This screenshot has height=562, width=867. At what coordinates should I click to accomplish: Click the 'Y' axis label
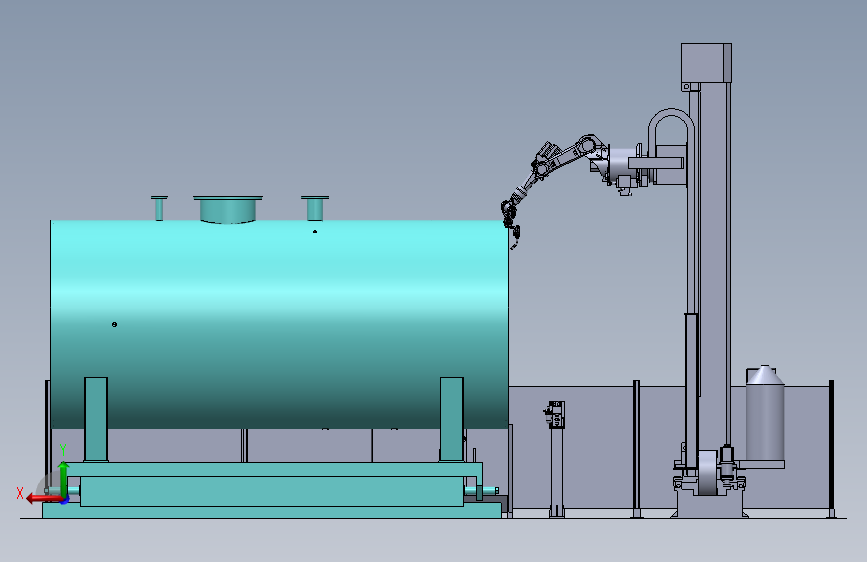tap(63, 450)
